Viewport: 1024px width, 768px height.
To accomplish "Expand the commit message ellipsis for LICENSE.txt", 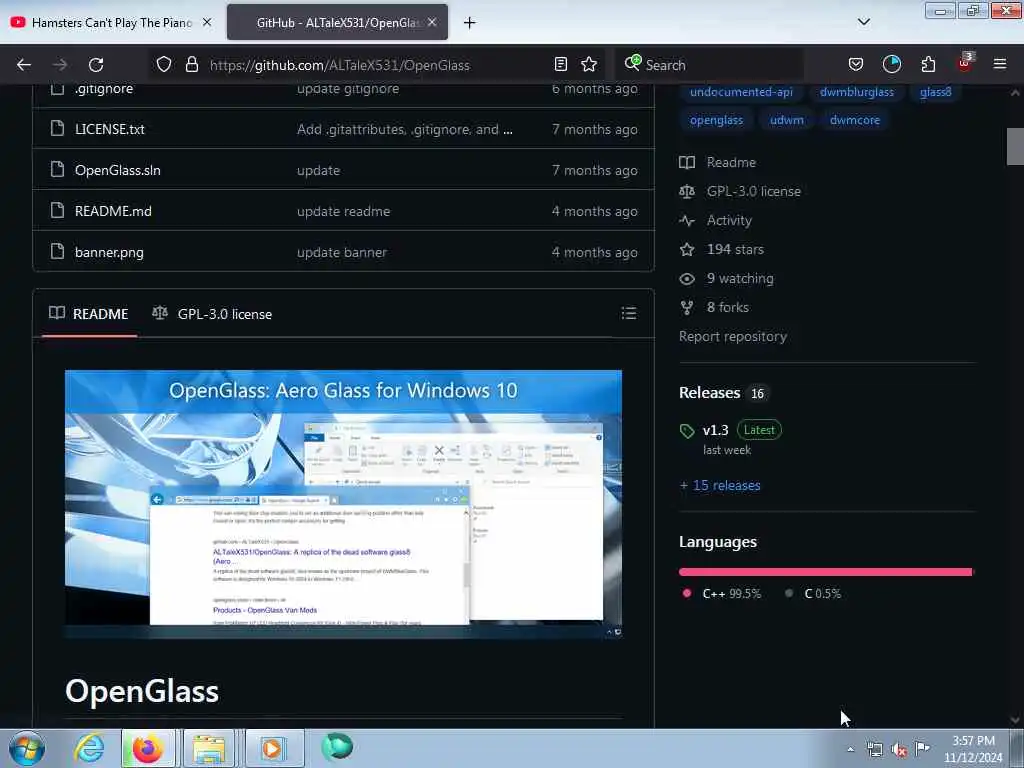I will 508,130.
